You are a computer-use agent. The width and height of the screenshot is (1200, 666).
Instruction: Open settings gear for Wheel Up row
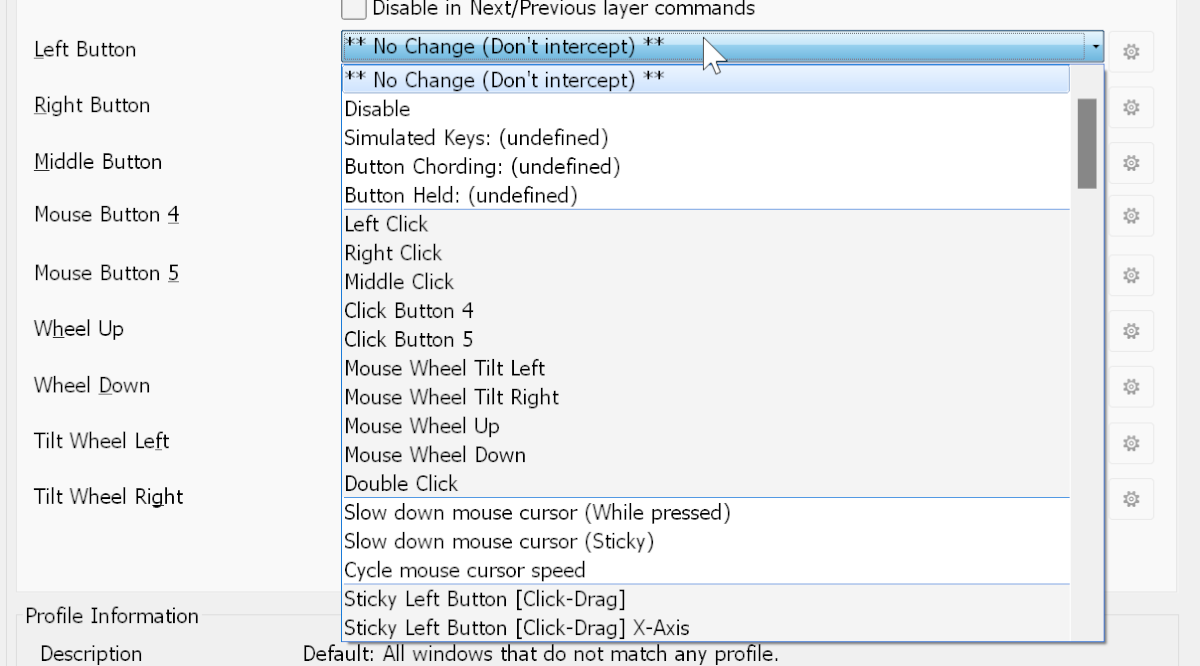tap(1131, 330)
